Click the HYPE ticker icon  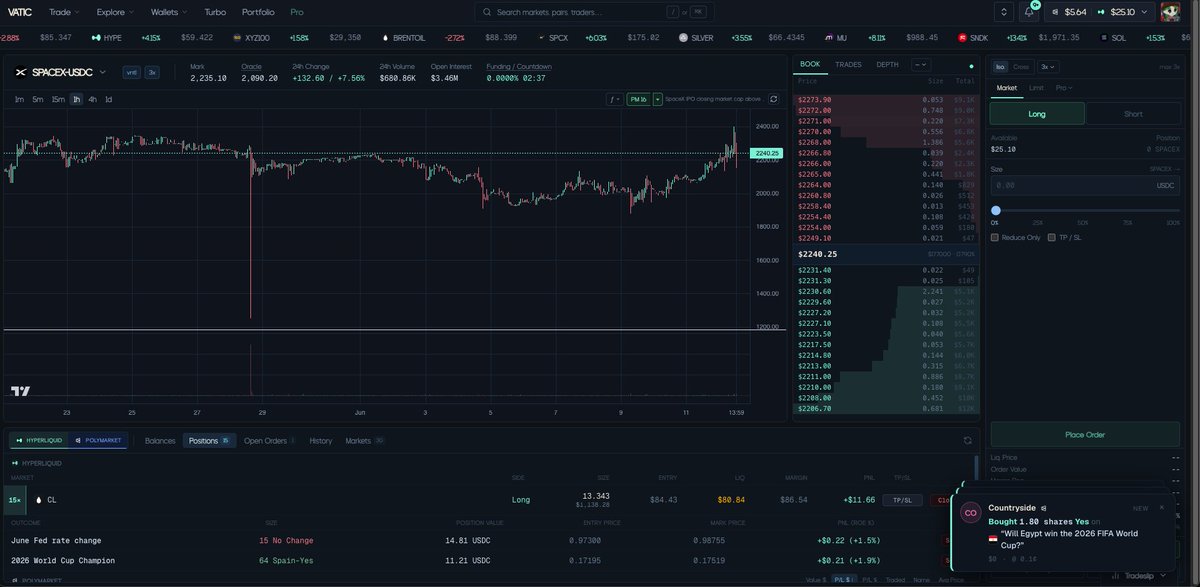click(96, 37)
